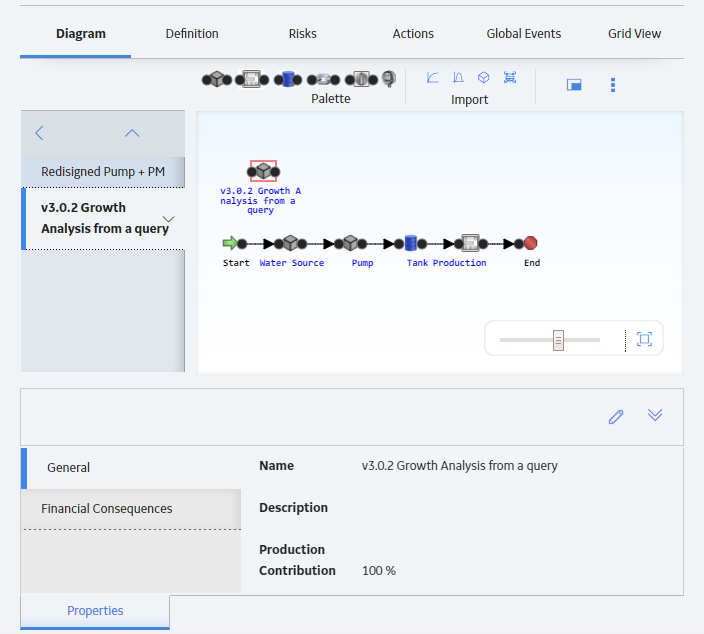Collapse the properties panel with double chevron
Viewport: 704px width, 634px height.
point(655,415)
